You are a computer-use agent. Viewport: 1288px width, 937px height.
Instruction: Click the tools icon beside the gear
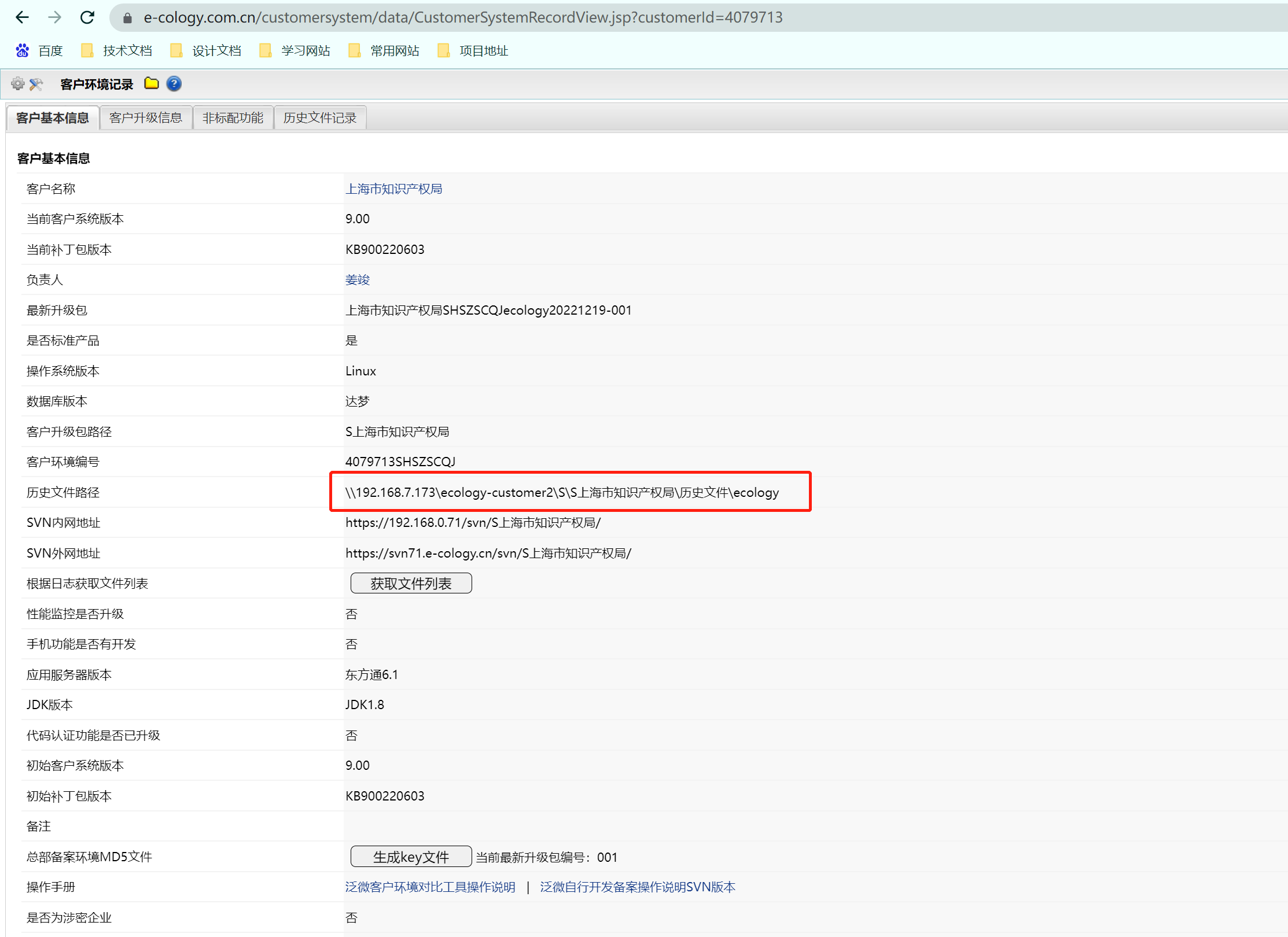pyautogui.click(x=36, y=84)
